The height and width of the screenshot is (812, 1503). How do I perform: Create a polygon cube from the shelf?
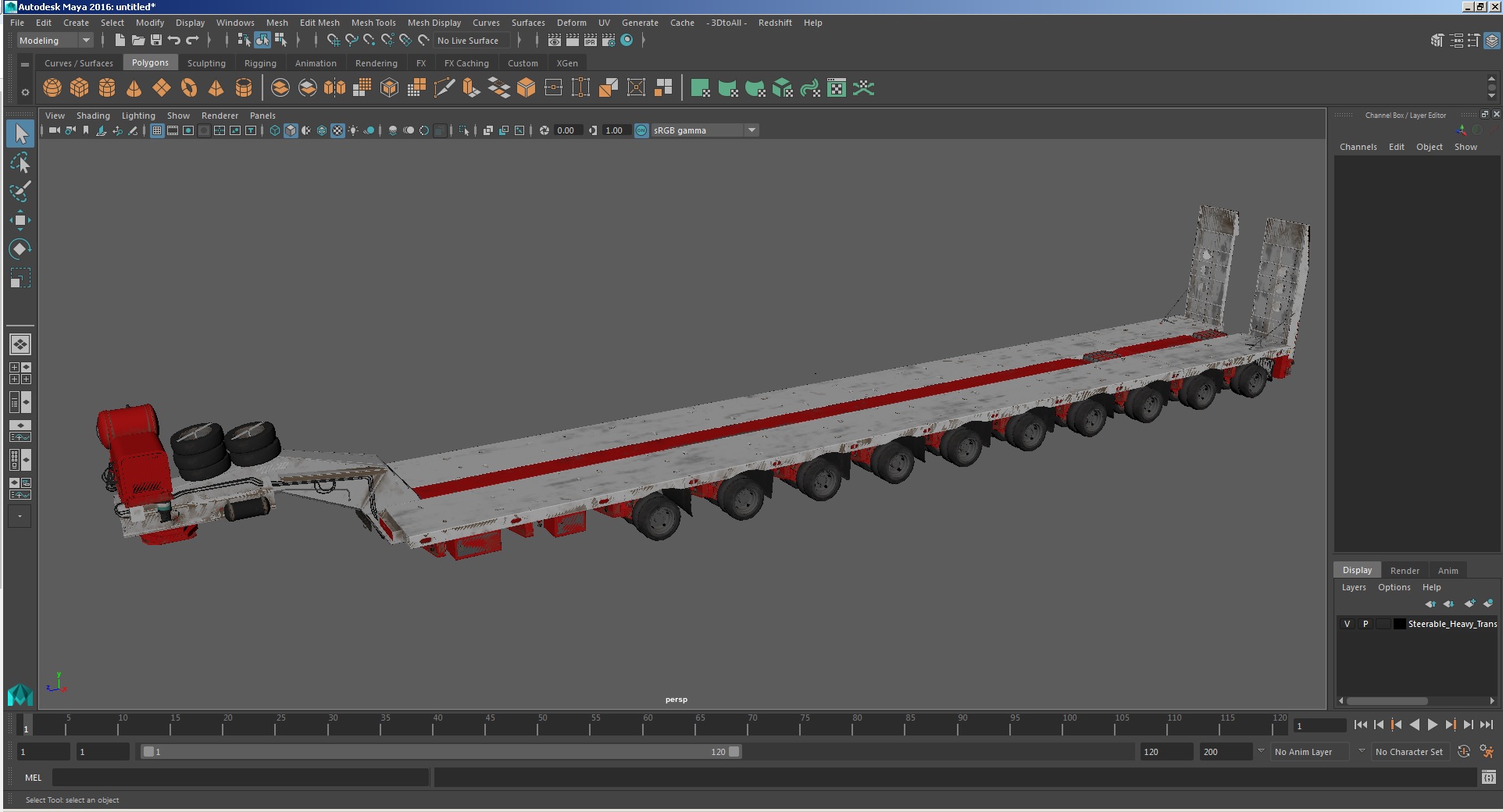tap(80, 88)
